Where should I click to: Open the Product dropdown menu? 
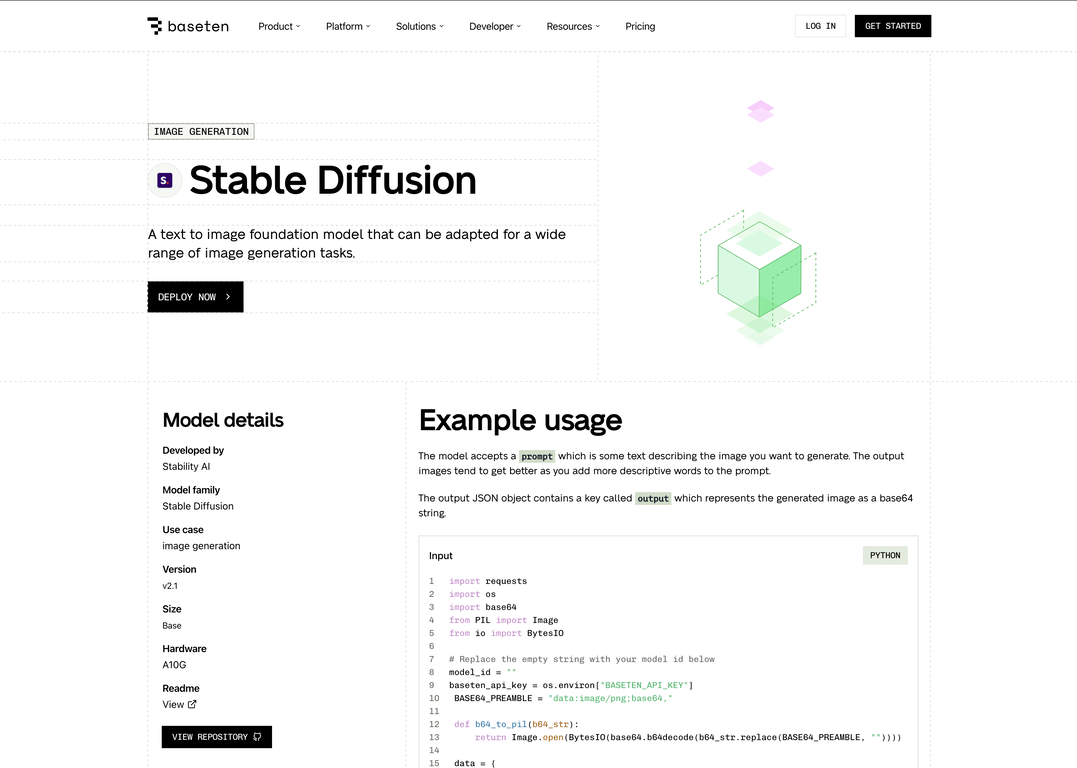(279, 26)
